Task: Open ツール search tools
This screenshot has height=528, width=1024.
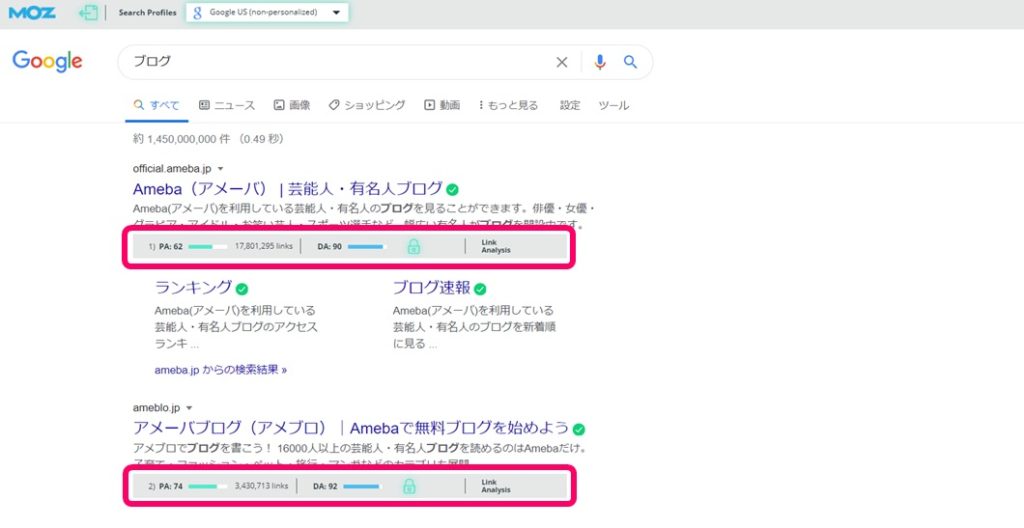Action: [614, 105]
